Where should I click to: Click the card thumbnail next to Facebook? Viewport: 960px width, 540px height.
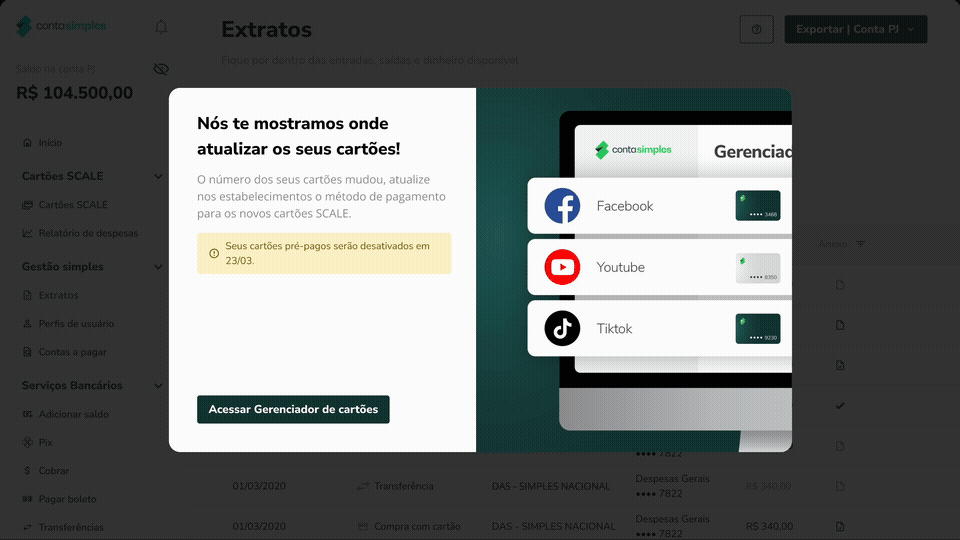758,206
